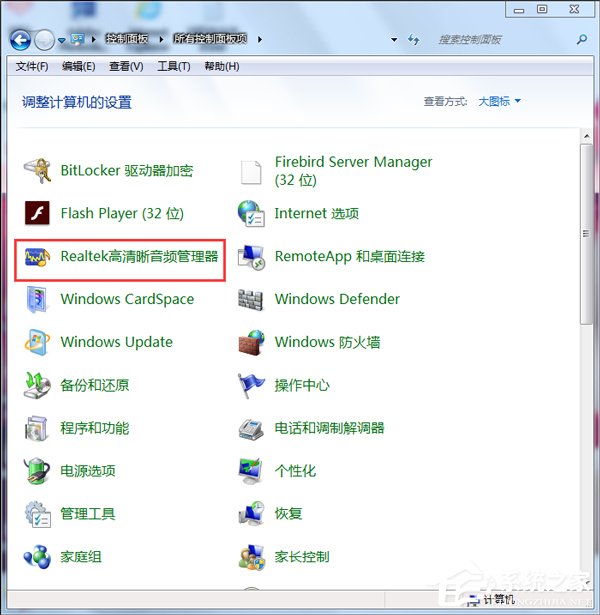Open the 家长控制 text link
The width and height of the screenshot is (600, 615).
(302, 557)
